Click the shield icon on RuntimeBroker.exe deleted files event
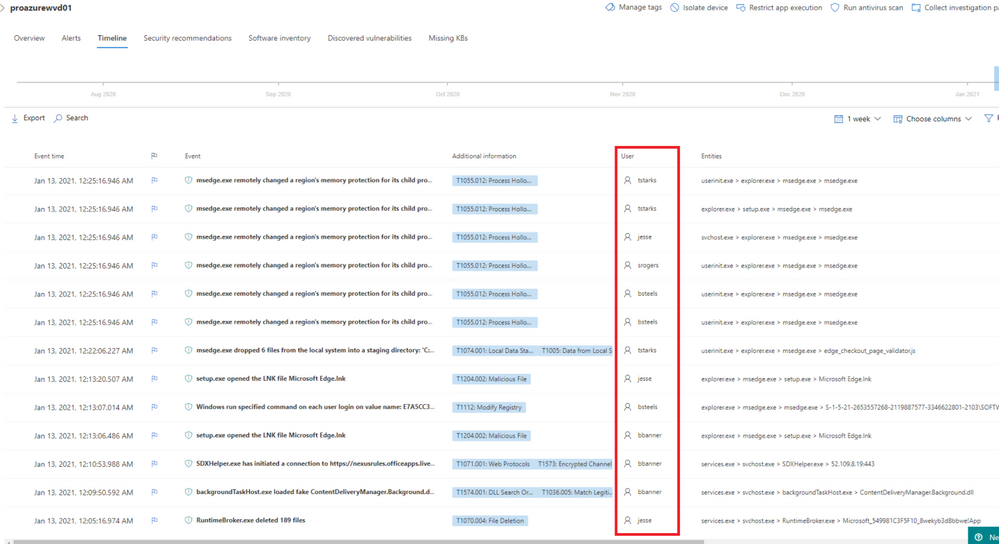999x544 pixels. 188,520
